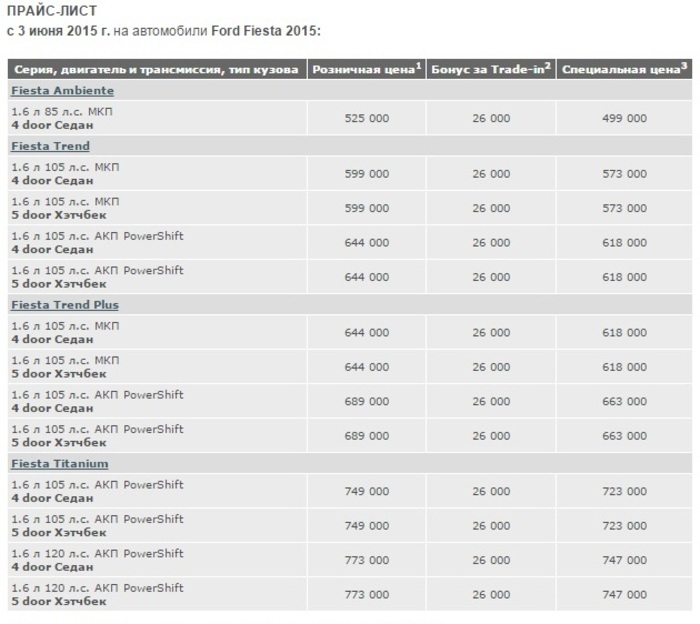Click footnote marker 3 on Специальная цена
Viewport: 700px width, 624px height.
click(x=684, y=66)
